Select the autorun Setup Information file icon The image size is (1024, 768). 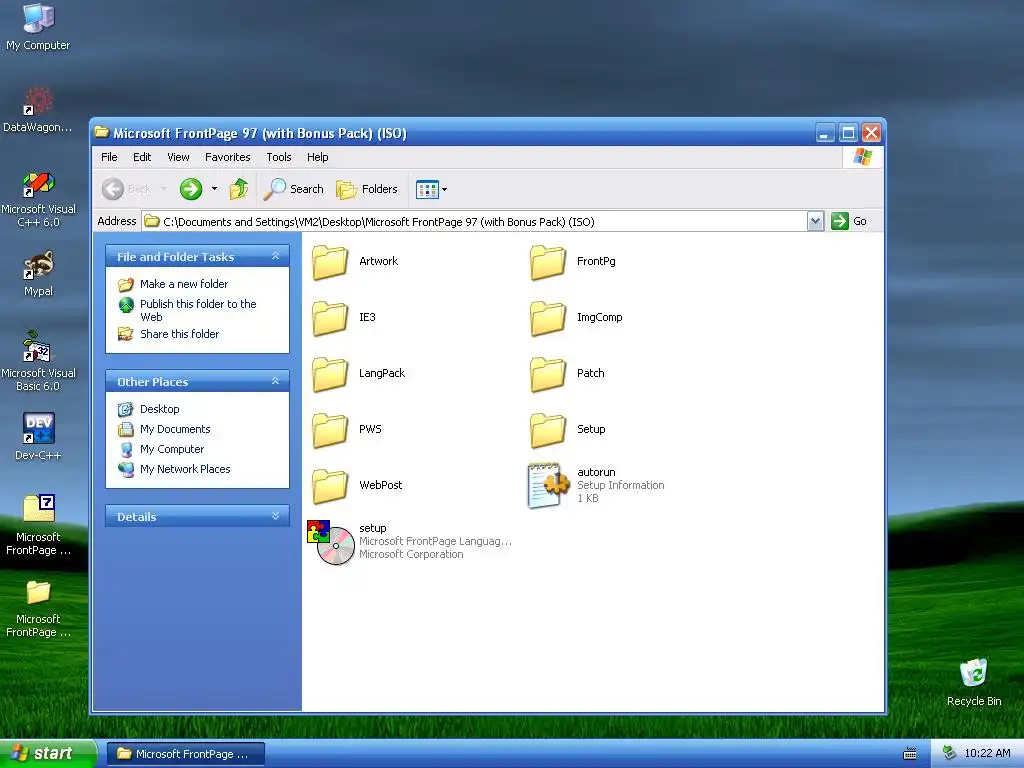548,485
